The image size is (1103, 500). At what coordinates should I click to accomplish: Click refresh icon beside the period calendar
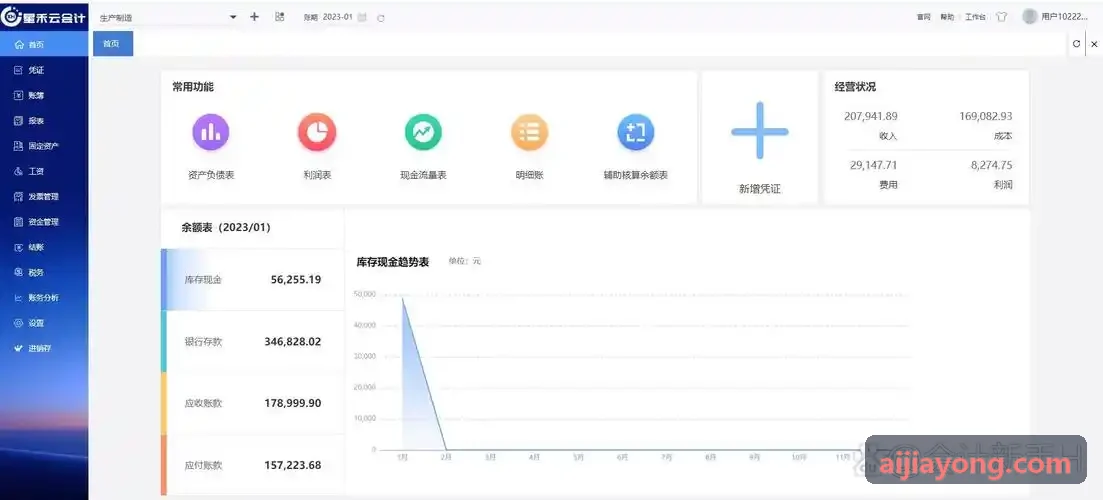point(381,18)
